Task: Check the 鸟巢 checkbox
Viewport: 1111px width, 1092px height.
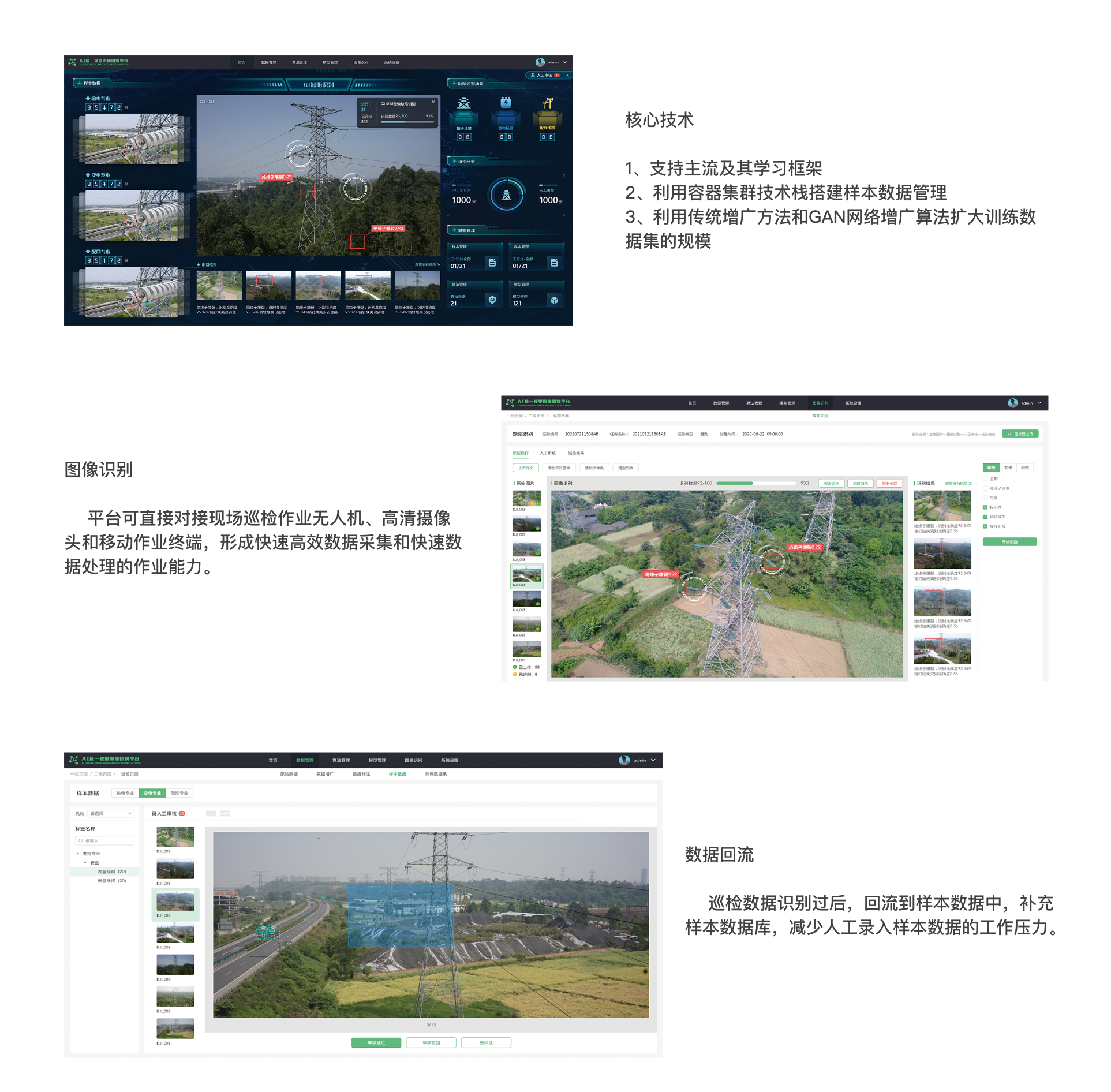Action: pyautogui.click(x=985, y=498)
